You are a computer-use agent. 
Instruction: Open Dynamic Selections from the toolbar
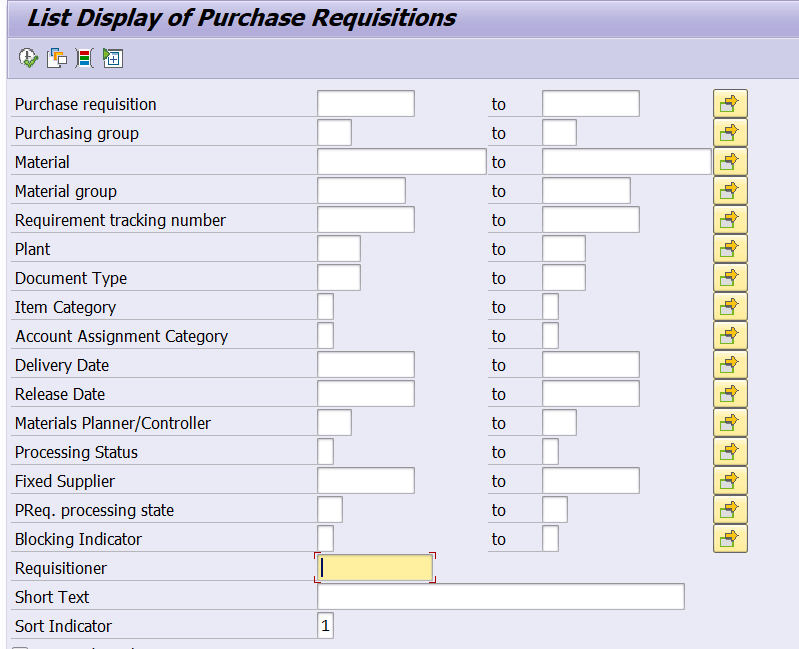[85, 58]
